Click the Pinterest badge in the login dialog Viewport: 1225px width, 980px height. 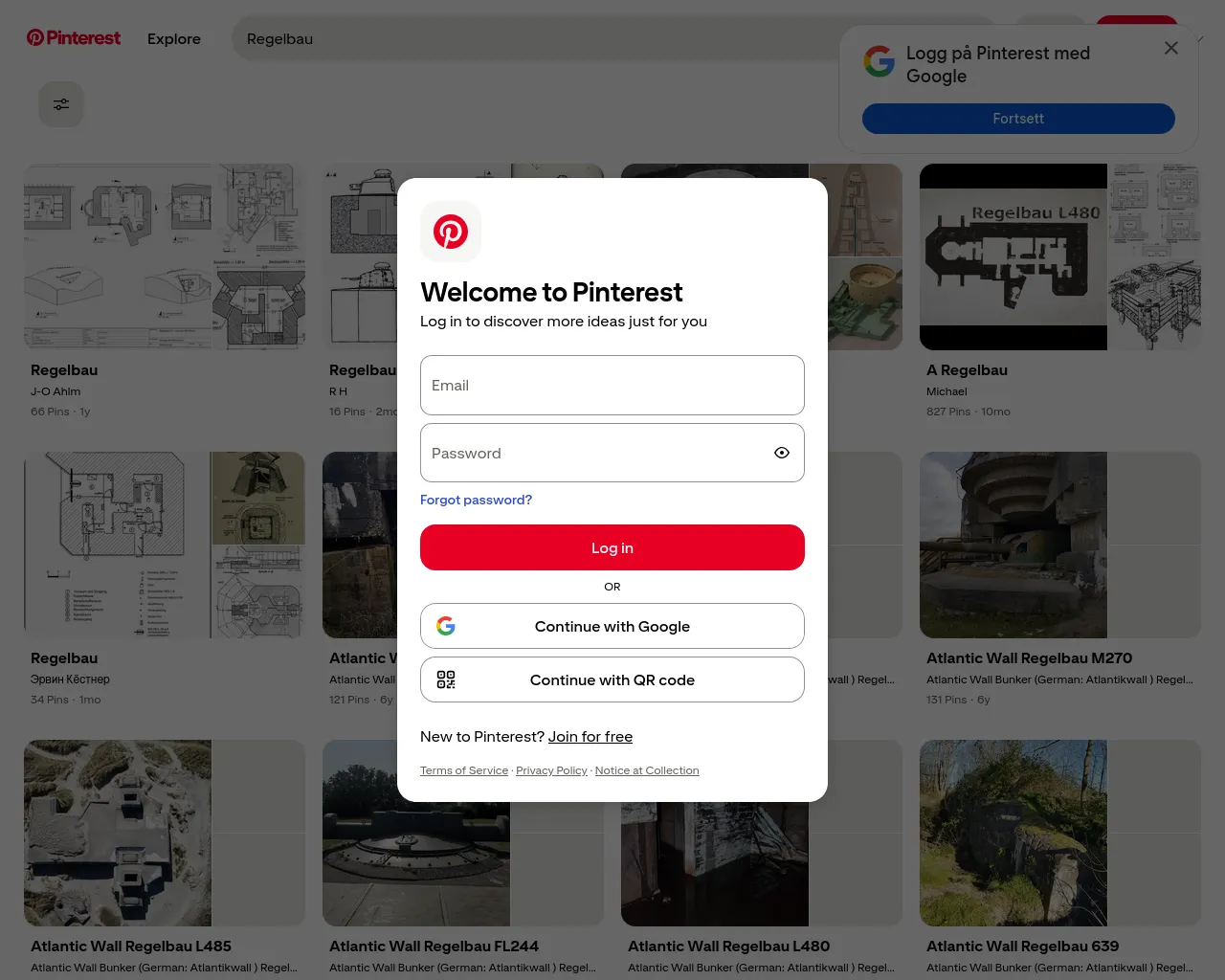(451, 232)
